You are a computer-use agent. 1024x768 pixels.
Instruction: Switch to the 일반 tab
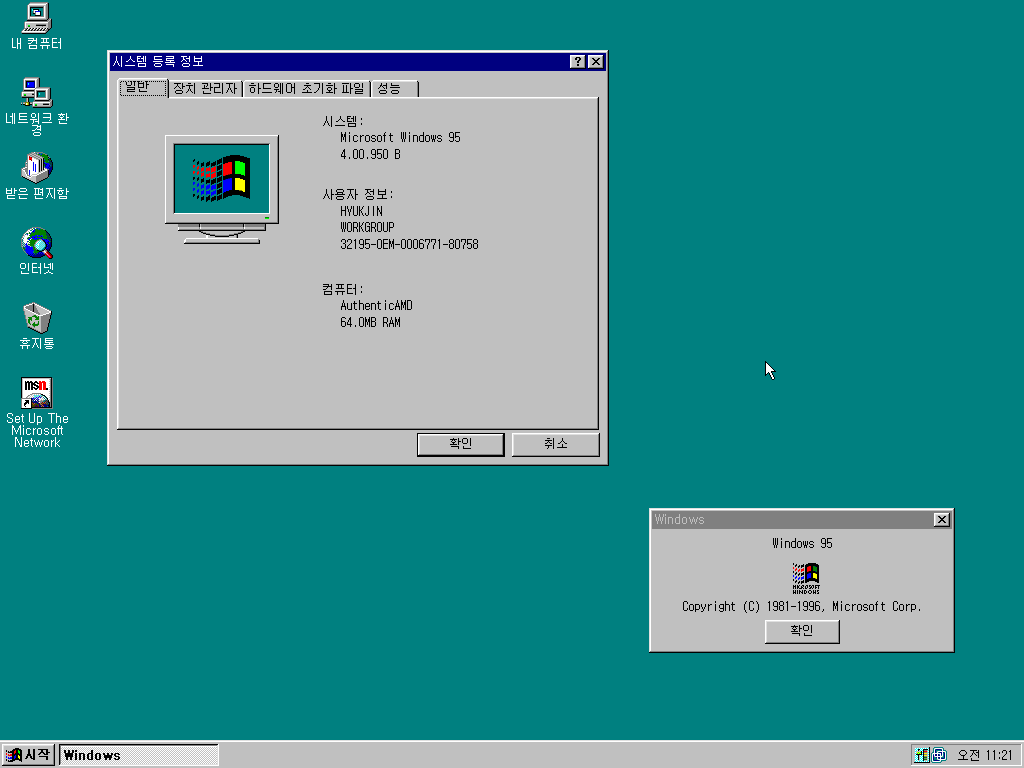[143, 87]
